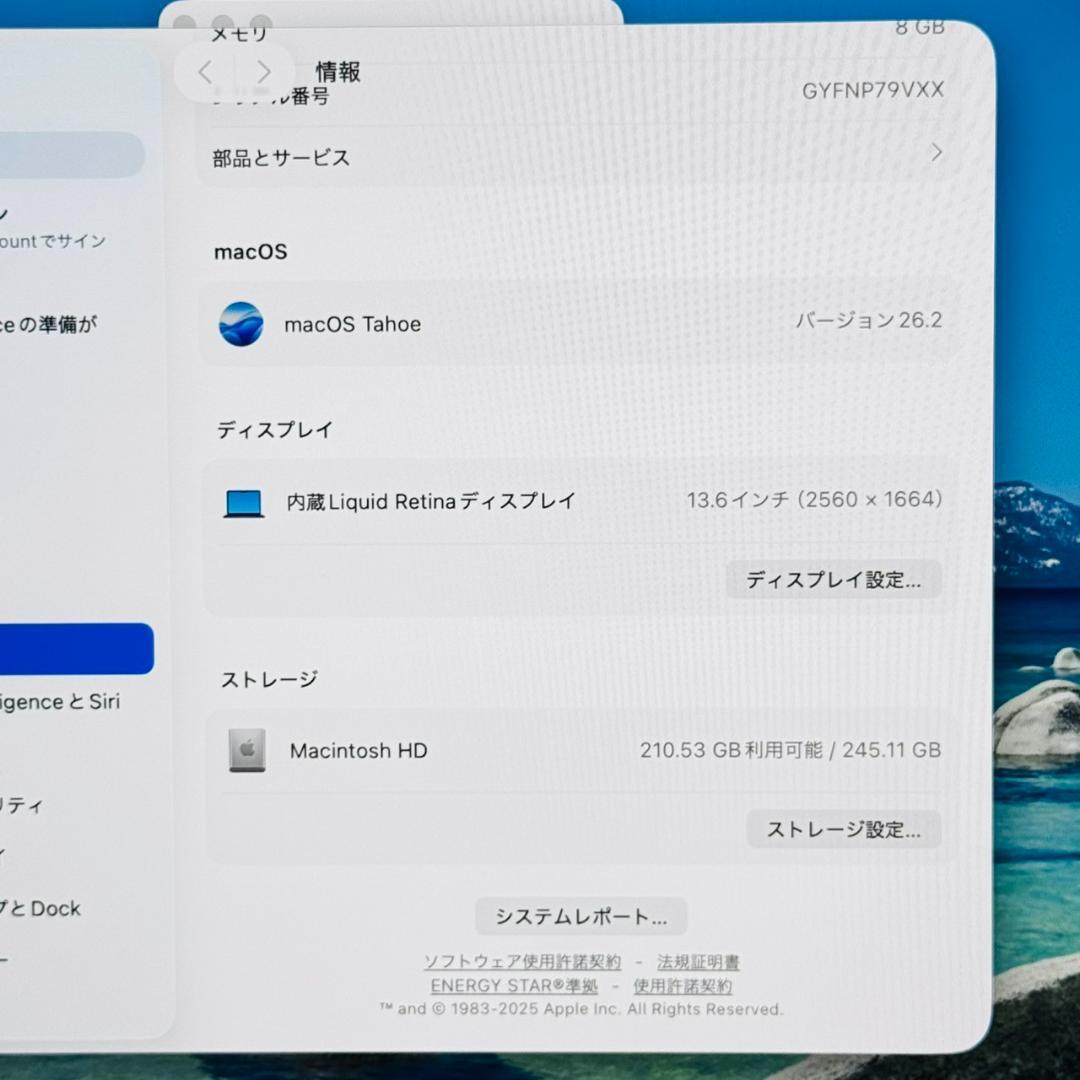
Task: Click the Macintosh HD drive icon
Action: [246, 751]
